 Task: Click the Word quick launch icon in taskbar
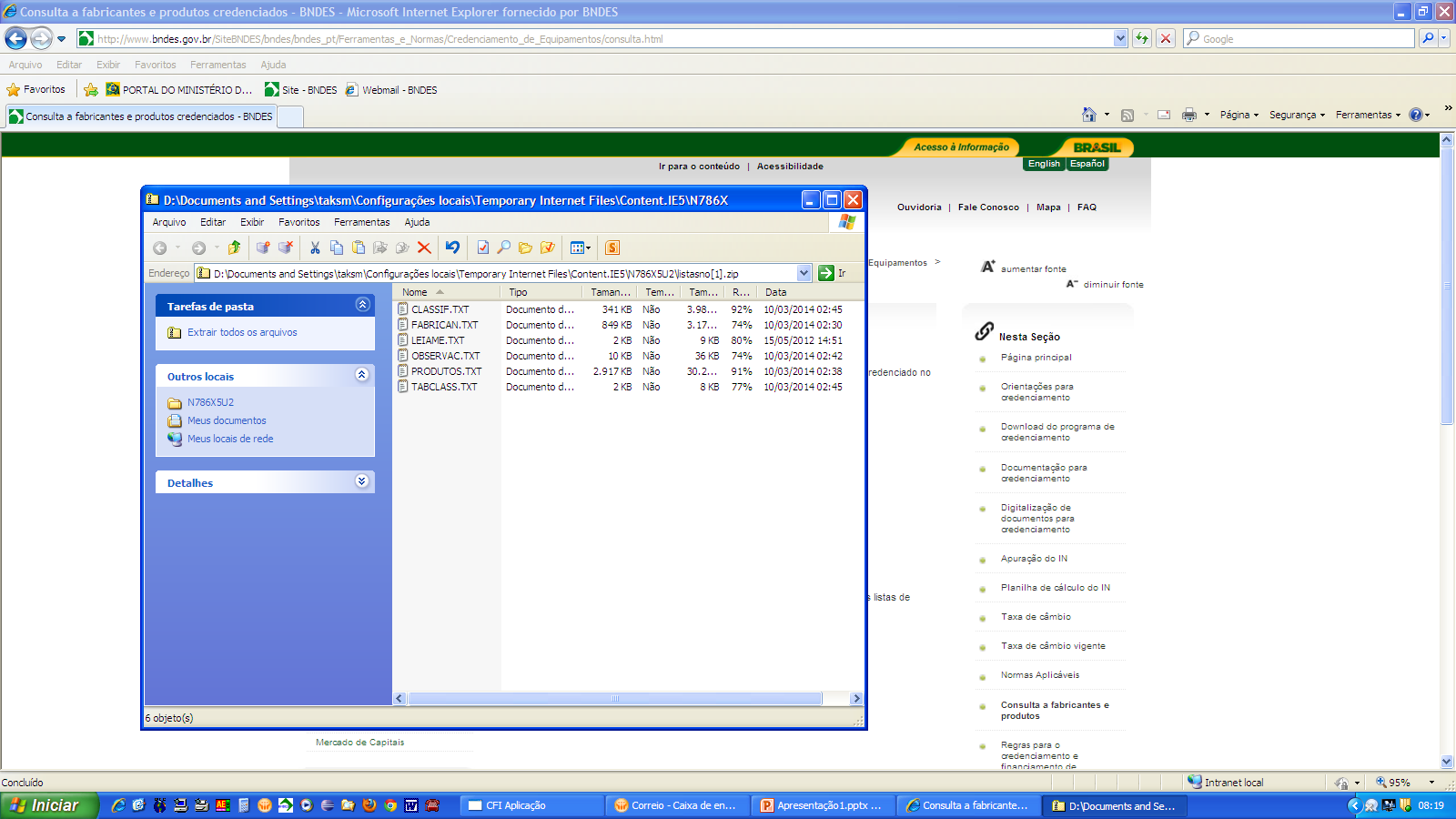[x=411, y=805]
